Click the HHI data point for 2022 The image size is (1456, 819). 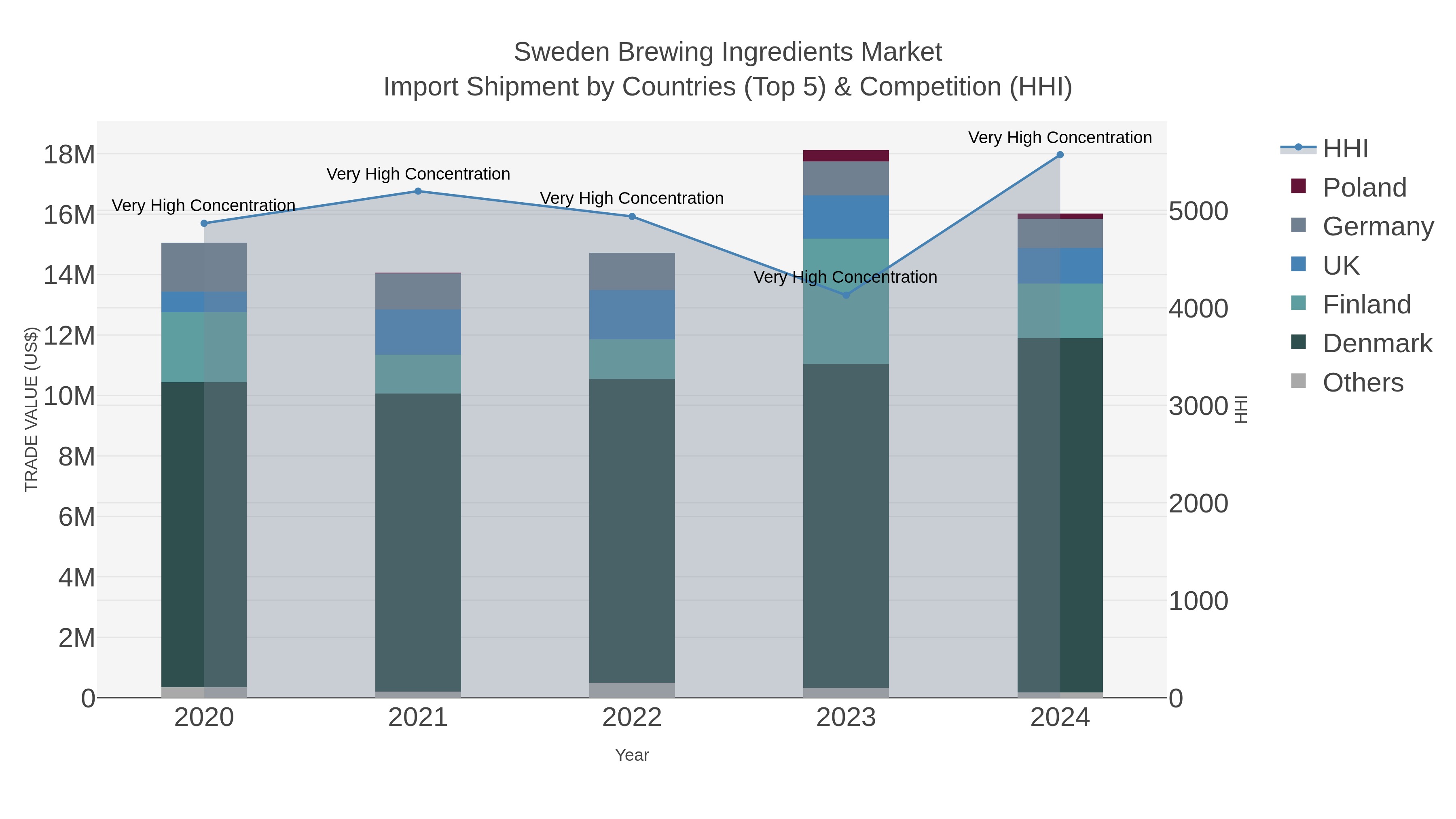(632, 216)
